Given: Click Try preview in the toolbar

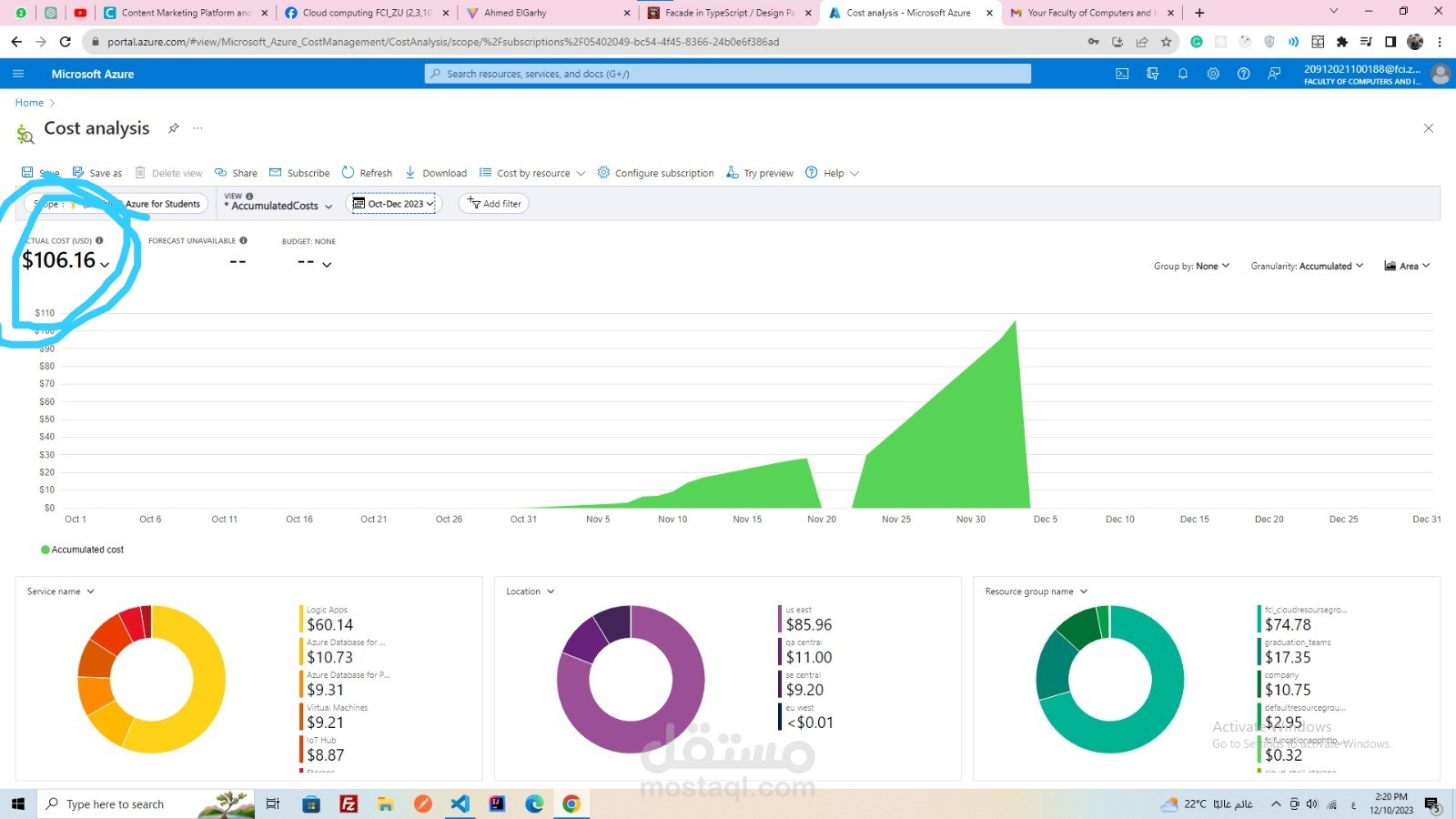Looking at the screenshot, I should pos(760,173).
